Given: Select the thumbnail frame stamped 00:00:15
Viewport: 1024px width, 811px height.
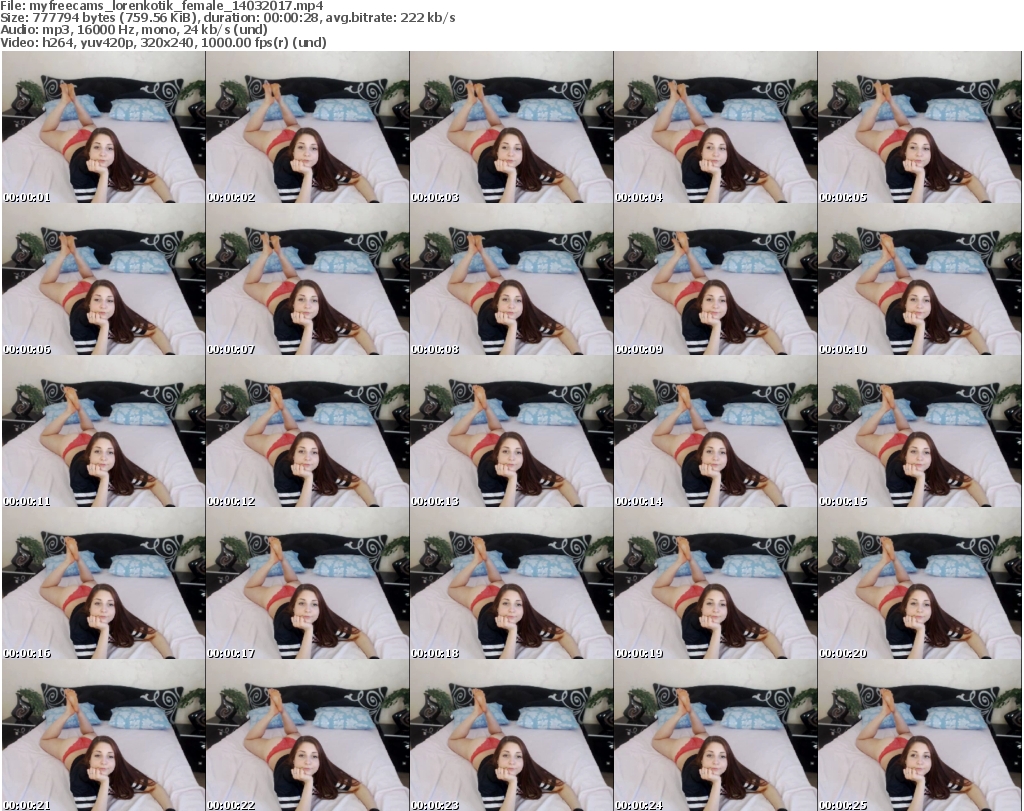Looking at the screenshot, I should [x=920, y=432].
